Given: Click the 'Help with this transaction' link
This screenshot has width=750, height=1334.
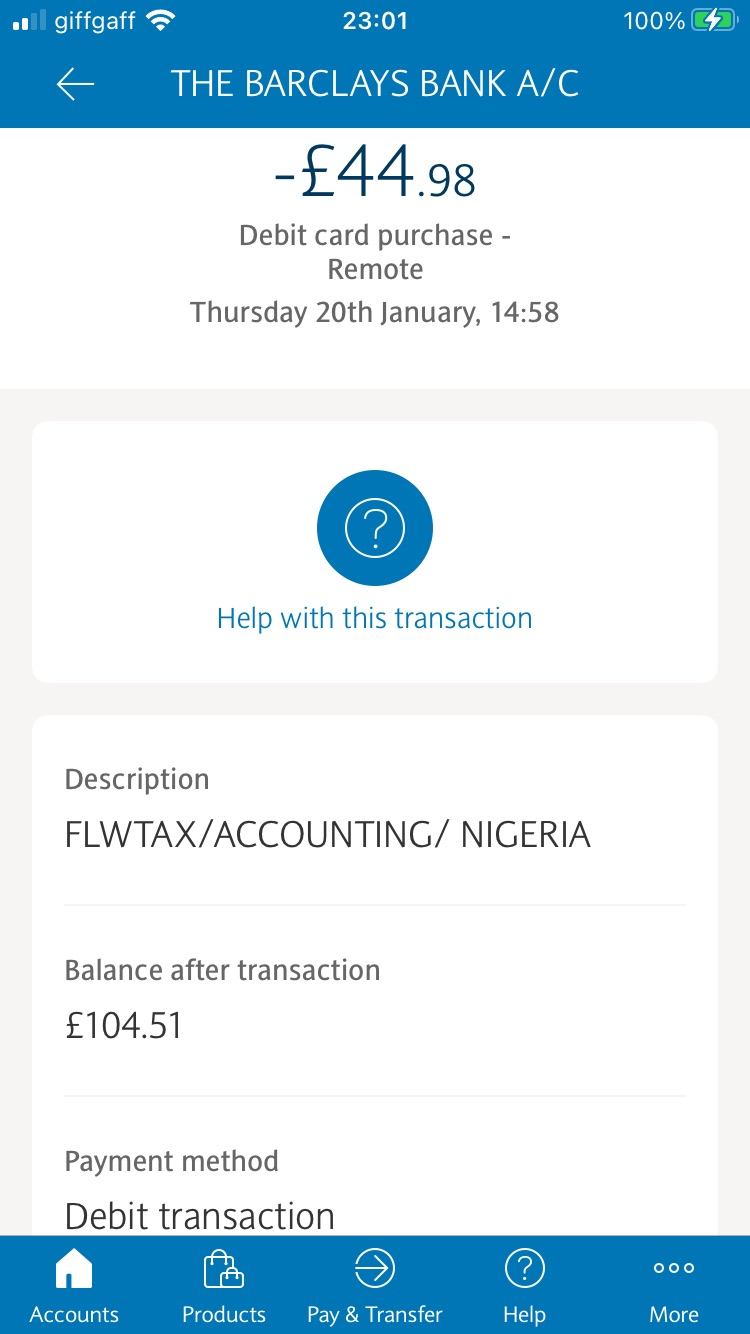Looking at the screenshot, I should point(375,618).
